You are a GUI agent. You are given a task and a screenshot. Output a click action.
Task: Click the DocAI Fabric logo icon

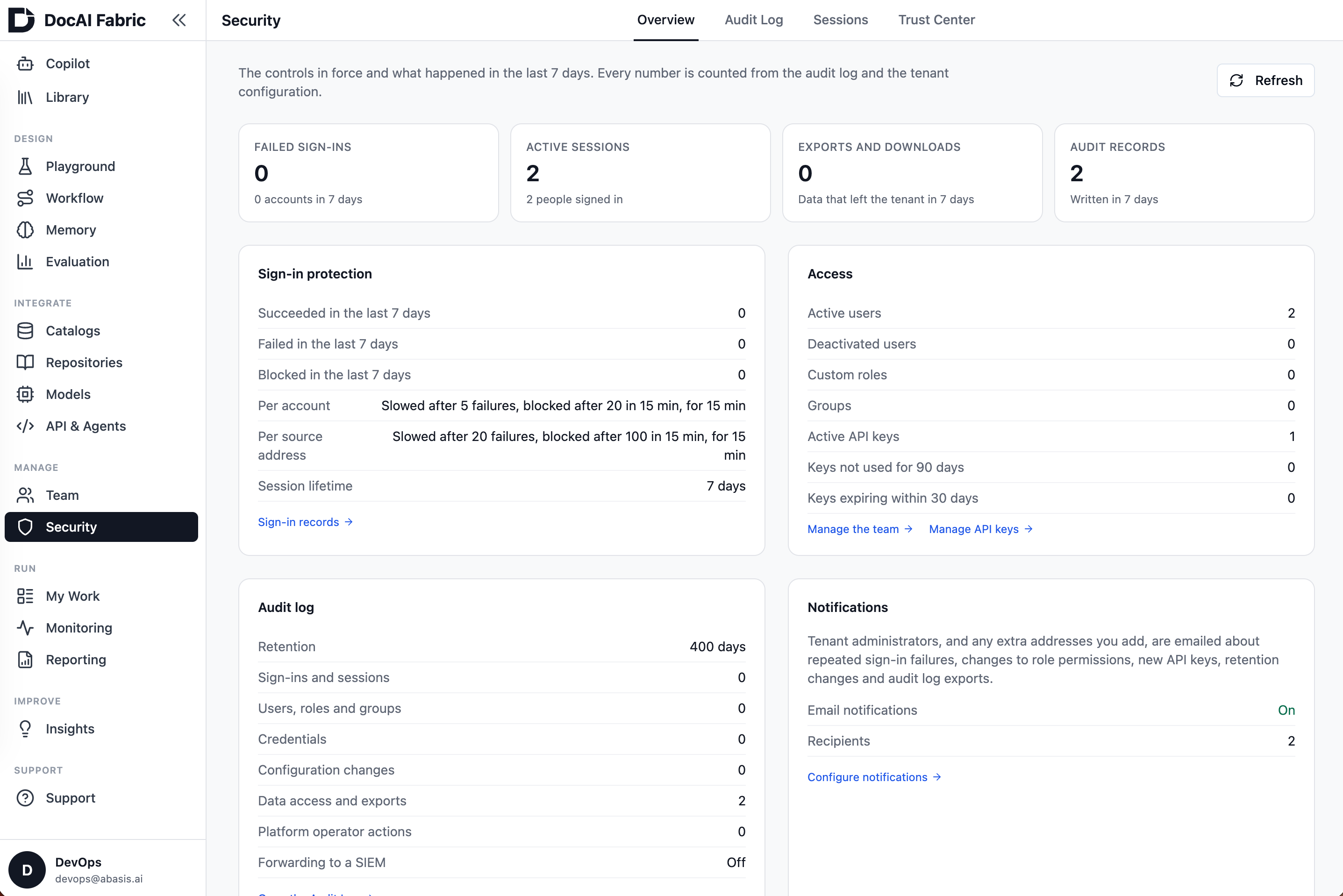click(21, 20)
